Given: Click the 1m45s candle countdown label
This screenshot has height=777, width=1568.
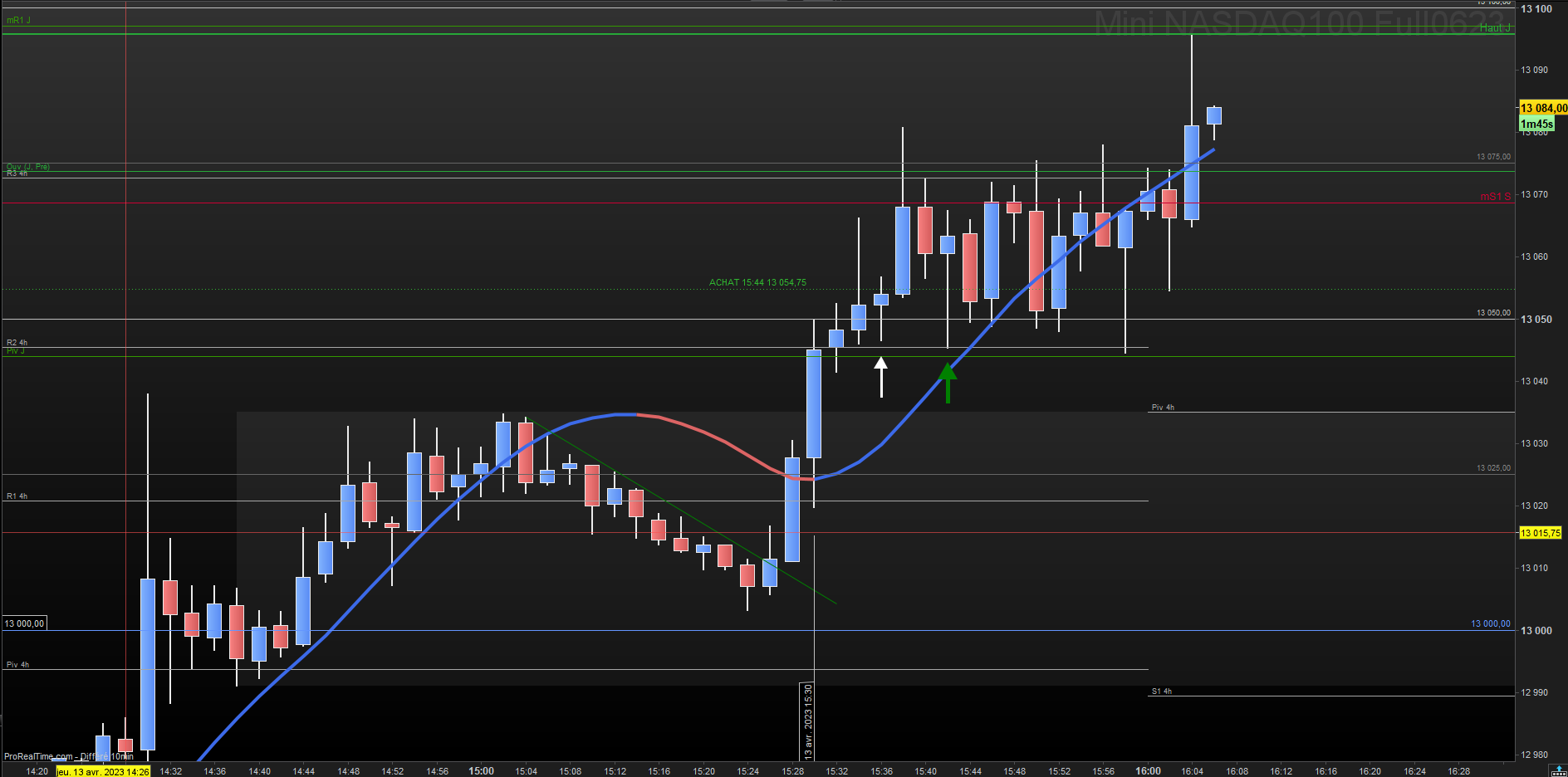Looking at the screenshot, I should tap(1536, 124).
